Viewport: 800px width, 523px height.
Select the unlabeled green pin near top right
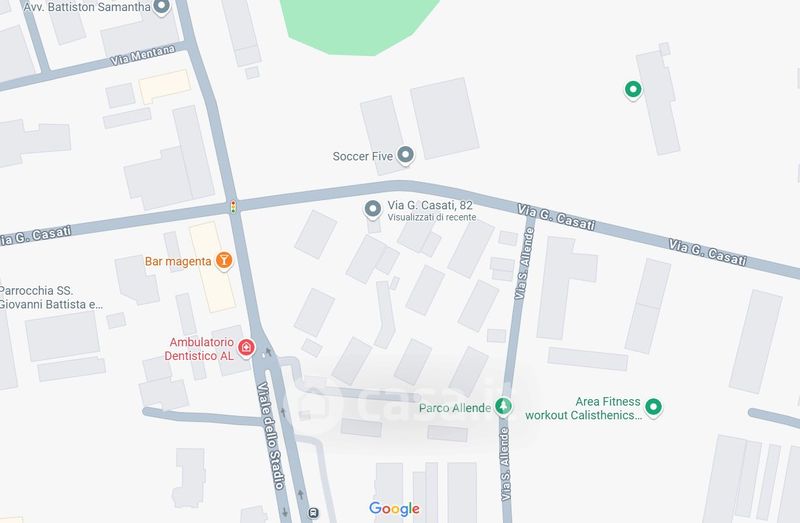(x=633, y=90)
